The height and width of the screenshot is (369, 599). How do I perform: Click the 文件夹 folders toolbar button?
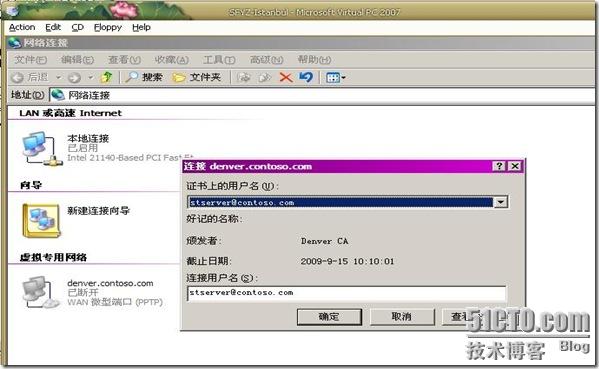[196, 78]
